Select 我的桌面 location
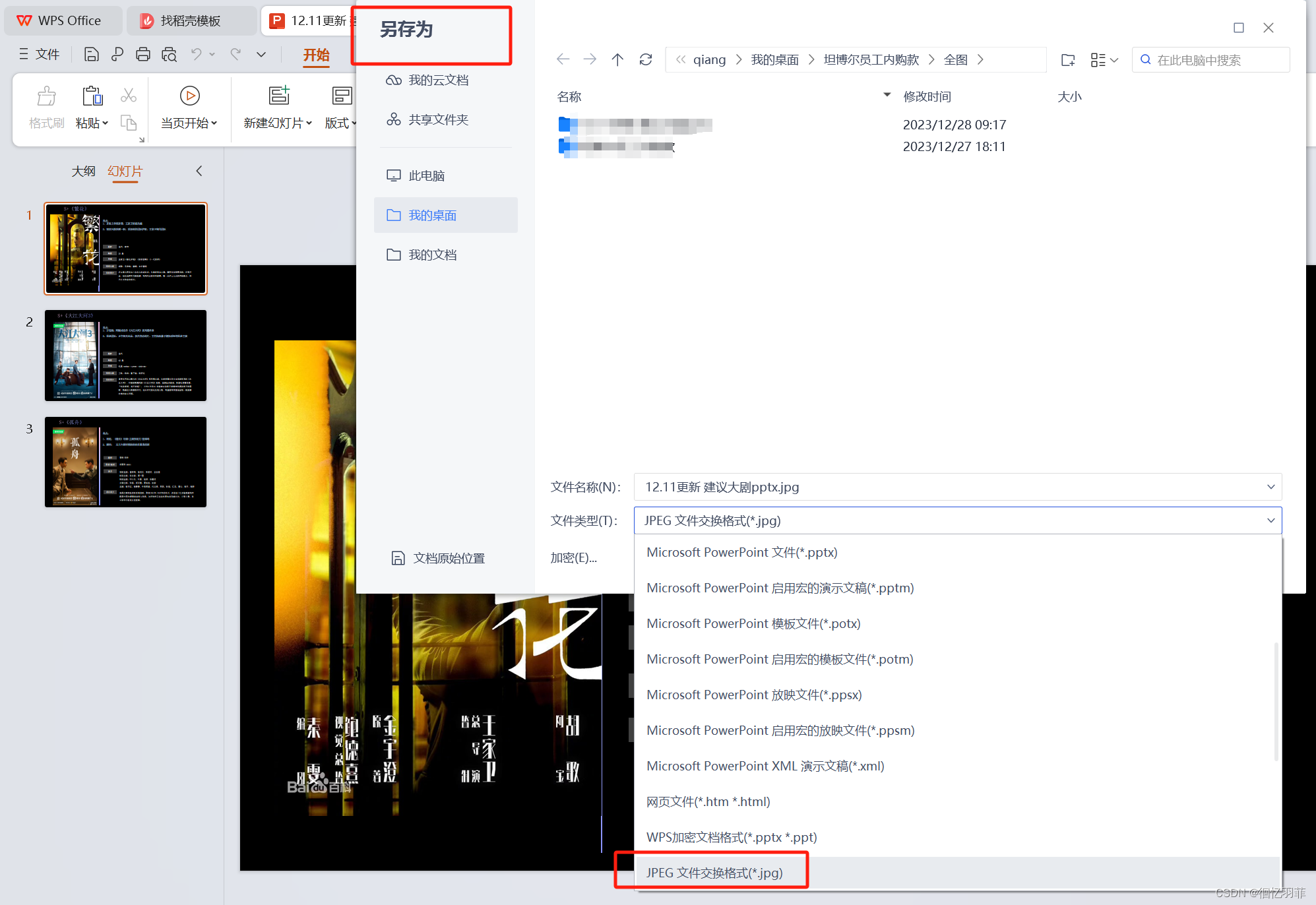This screenshot has height=905, width=1316. pyautogui.click(x=446, y=215)
